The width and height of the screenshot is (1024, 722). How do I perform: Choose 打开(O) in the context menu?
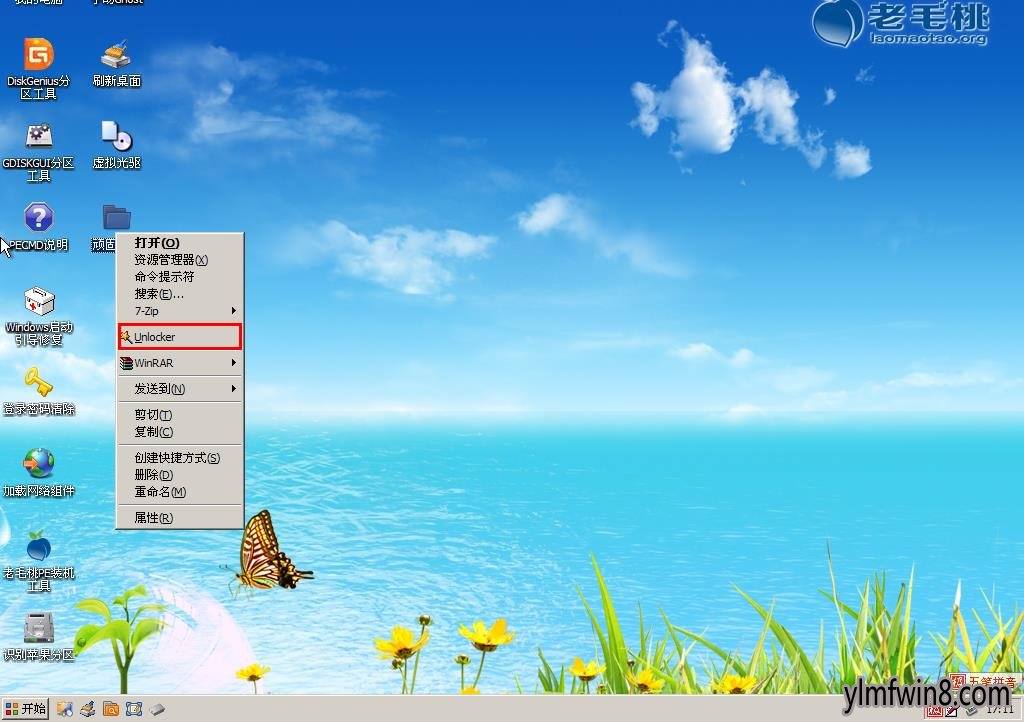(x=180, y=243)
